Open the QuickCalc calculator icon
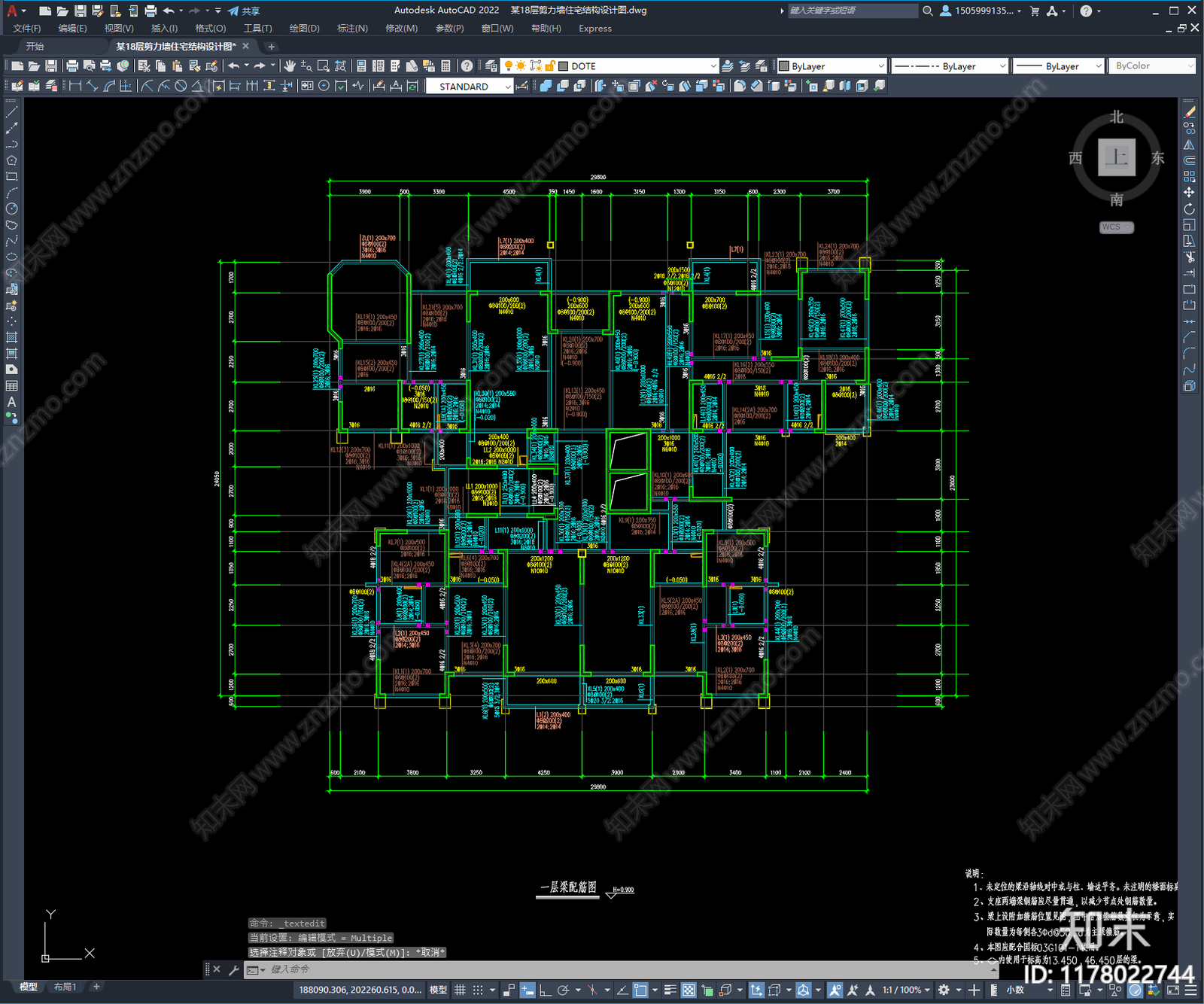The image size is (1204, 1004). 445,66
